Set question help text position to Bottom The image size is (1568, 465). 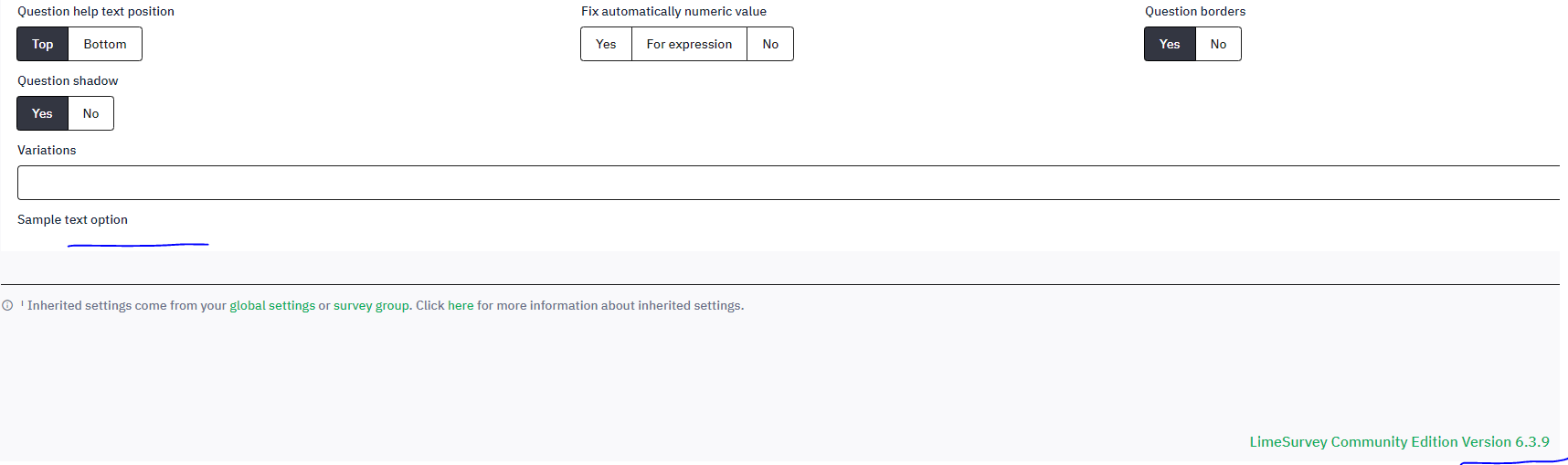point(105,44)
